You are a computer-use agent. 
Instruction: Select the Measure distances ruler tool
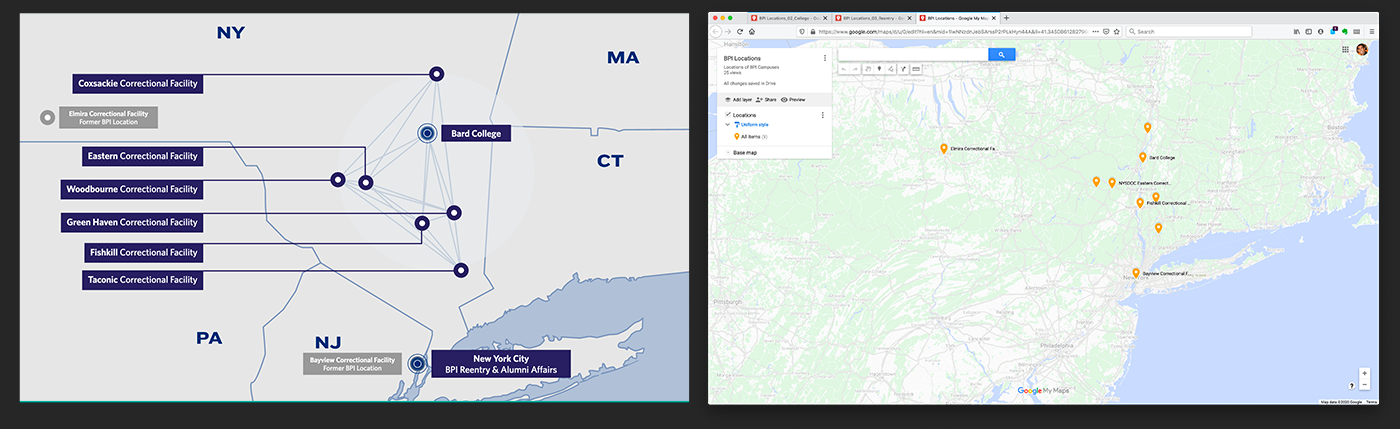(x=915, y=69)
